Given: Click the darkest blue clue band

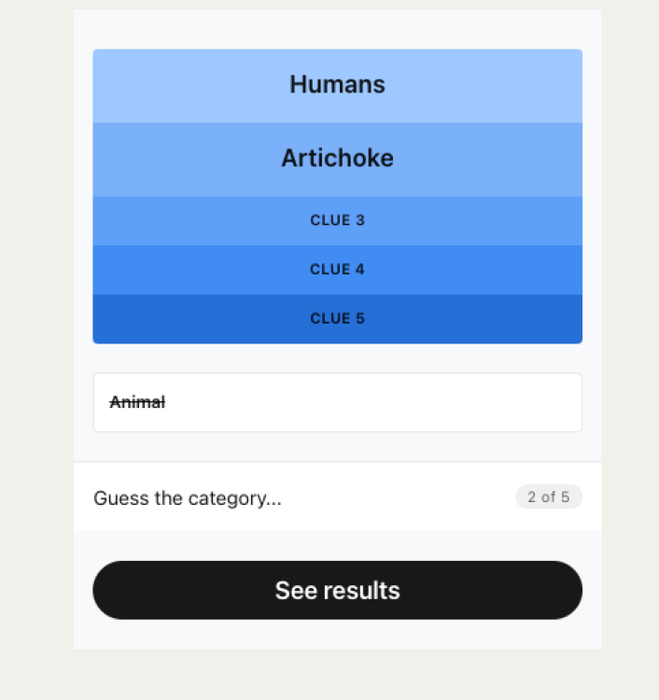Looking at the screenshot, I should 338,319.
